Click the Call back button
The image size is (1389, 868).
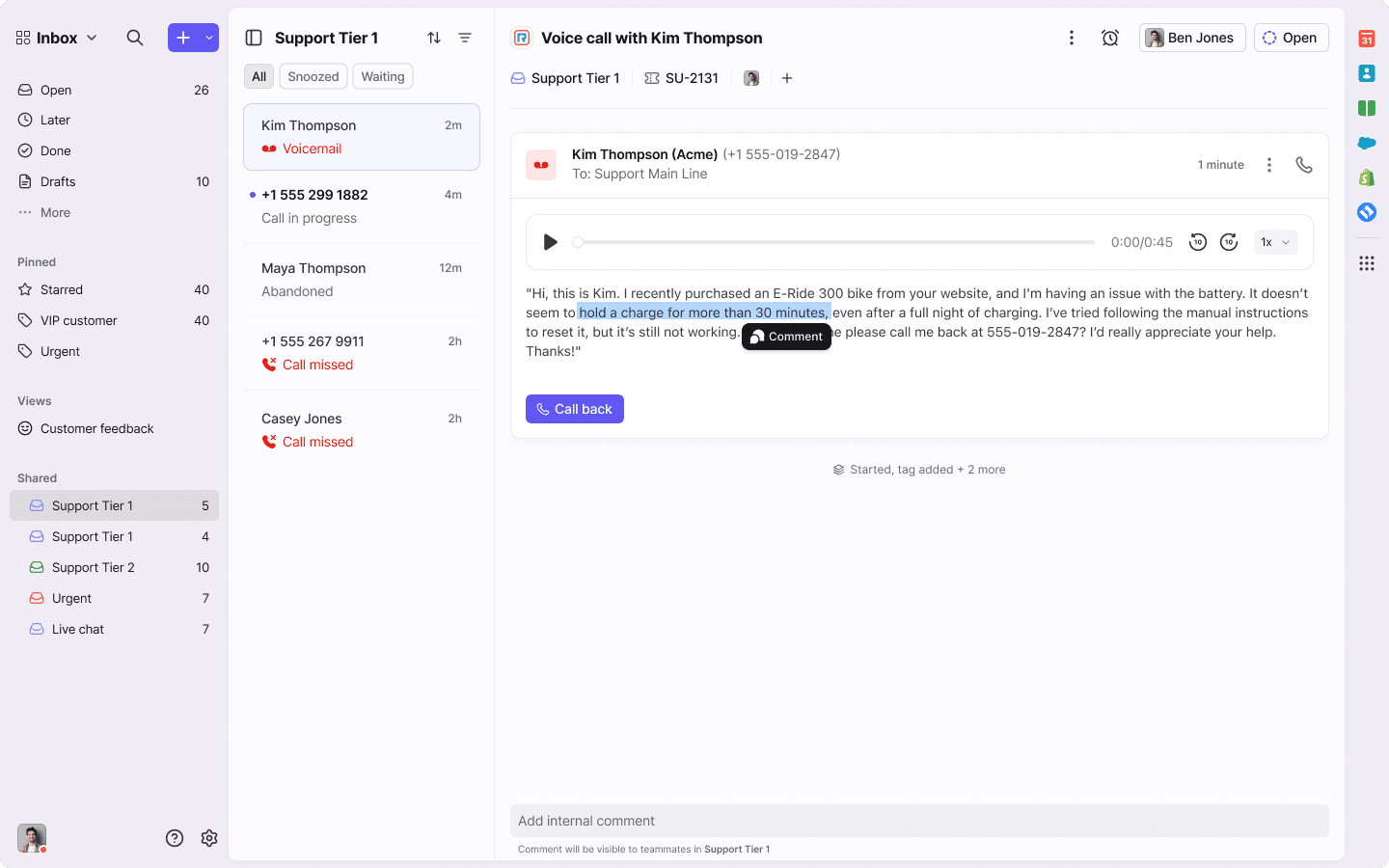(x=574, y=409)
